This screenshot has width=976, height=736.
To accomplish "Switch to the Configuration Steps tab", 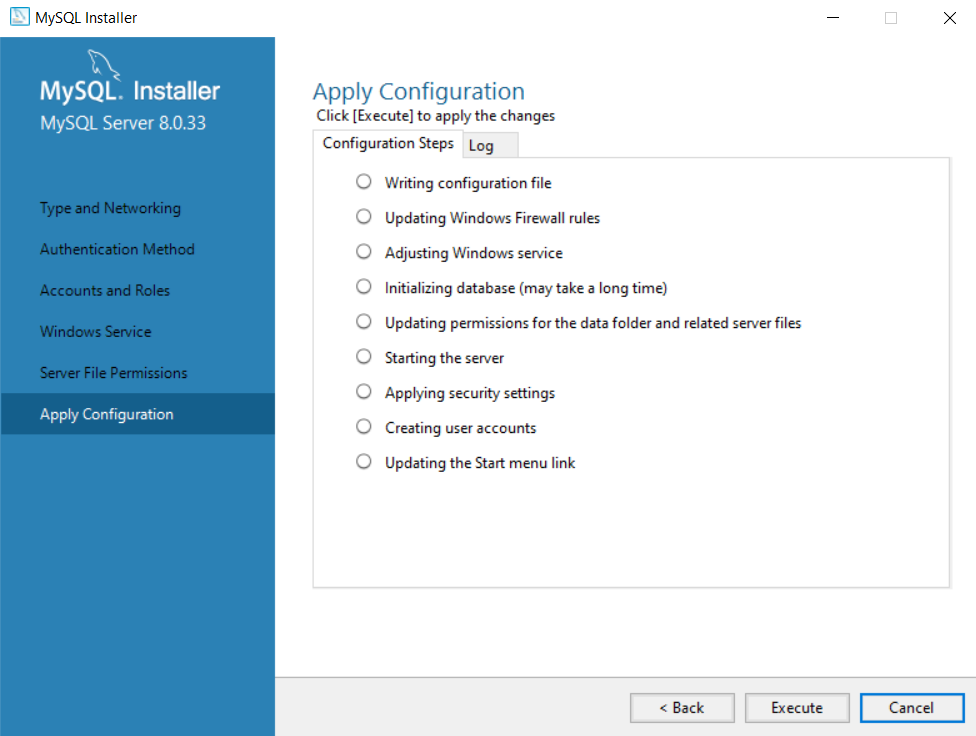I will pos(388,143).
